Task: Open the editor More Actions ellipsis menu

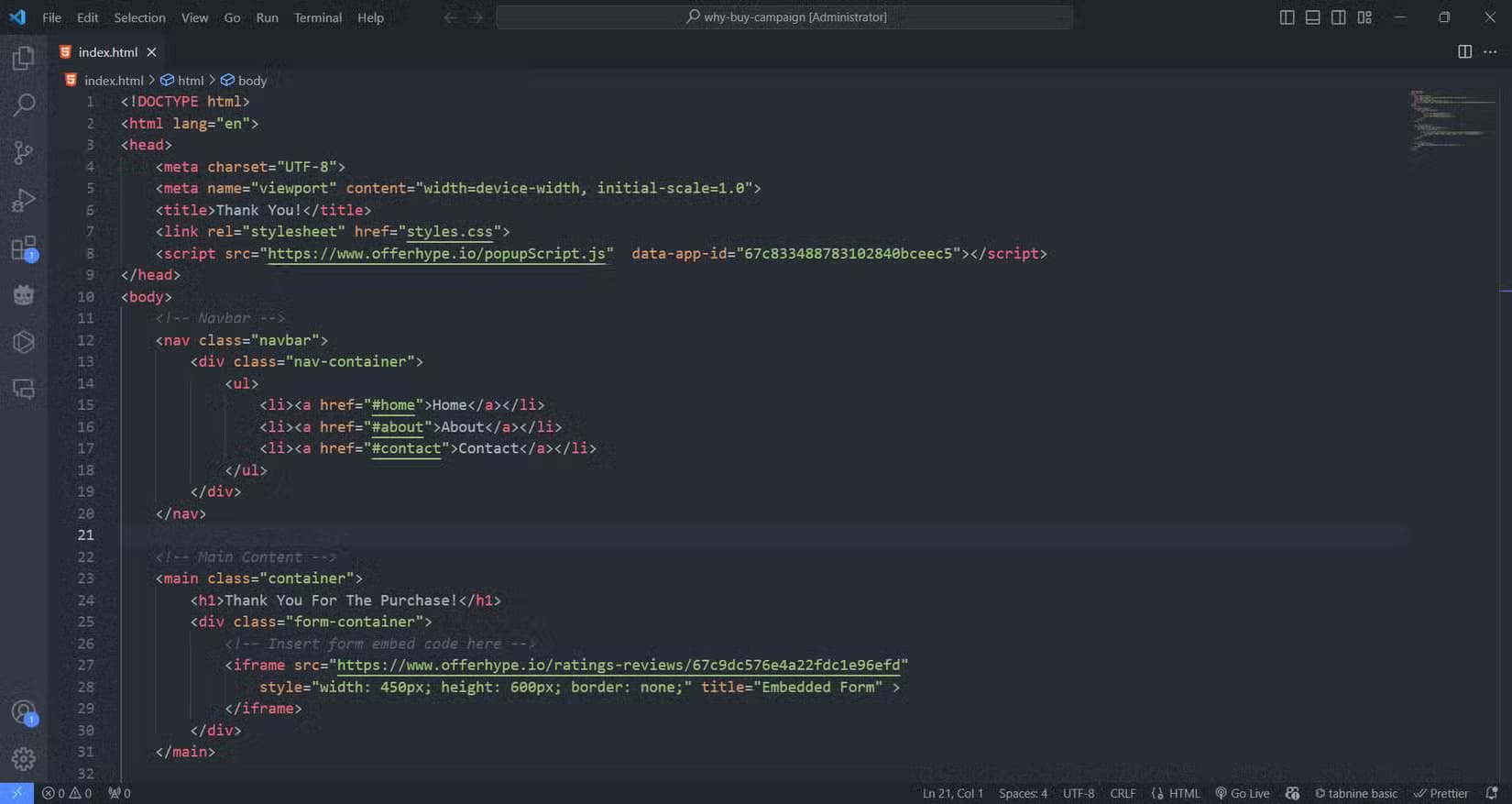Action: click(x=1490, y=51)
